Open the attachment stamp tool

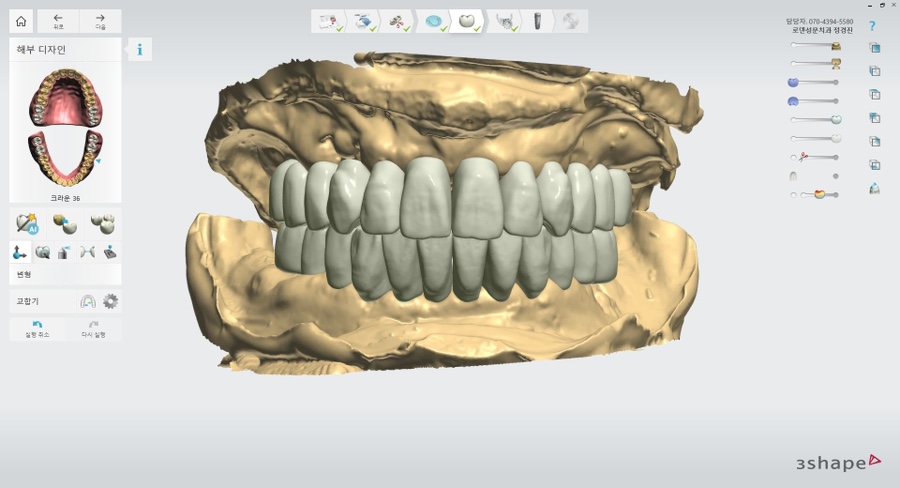[x=110, y=252]
